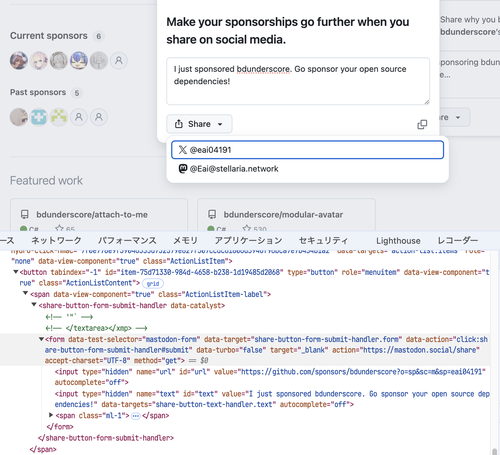Click the Featured work heading
The height and width of the screenshot is (455, 500).
(x=46, y=181)
